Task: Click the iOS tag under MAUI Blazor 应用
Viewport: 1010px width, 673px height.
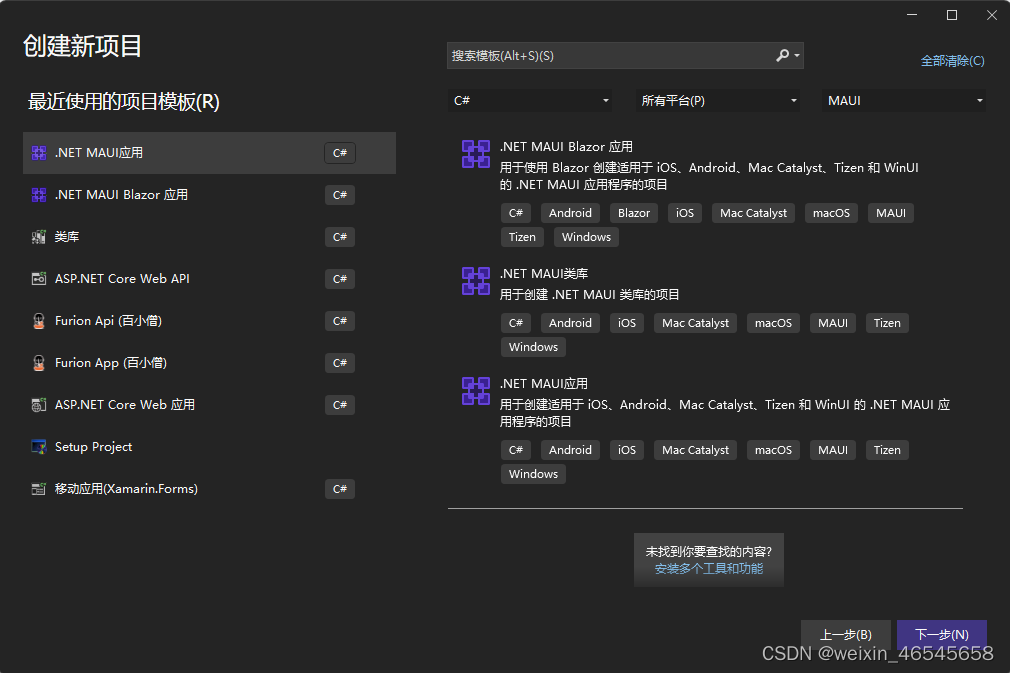Action: tap(685, 213)
